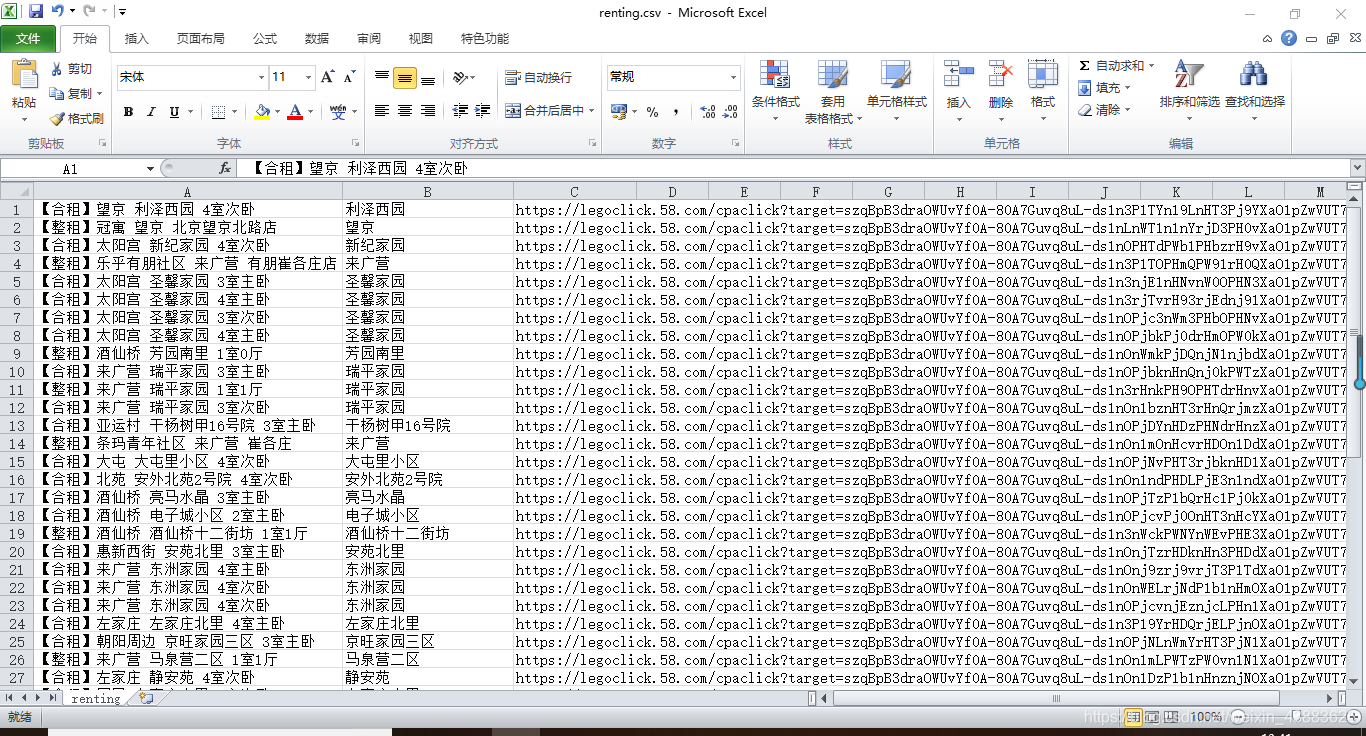The image size is (1366, 736).
Task: Open the text orientation tool
Action: click(459, 78)
